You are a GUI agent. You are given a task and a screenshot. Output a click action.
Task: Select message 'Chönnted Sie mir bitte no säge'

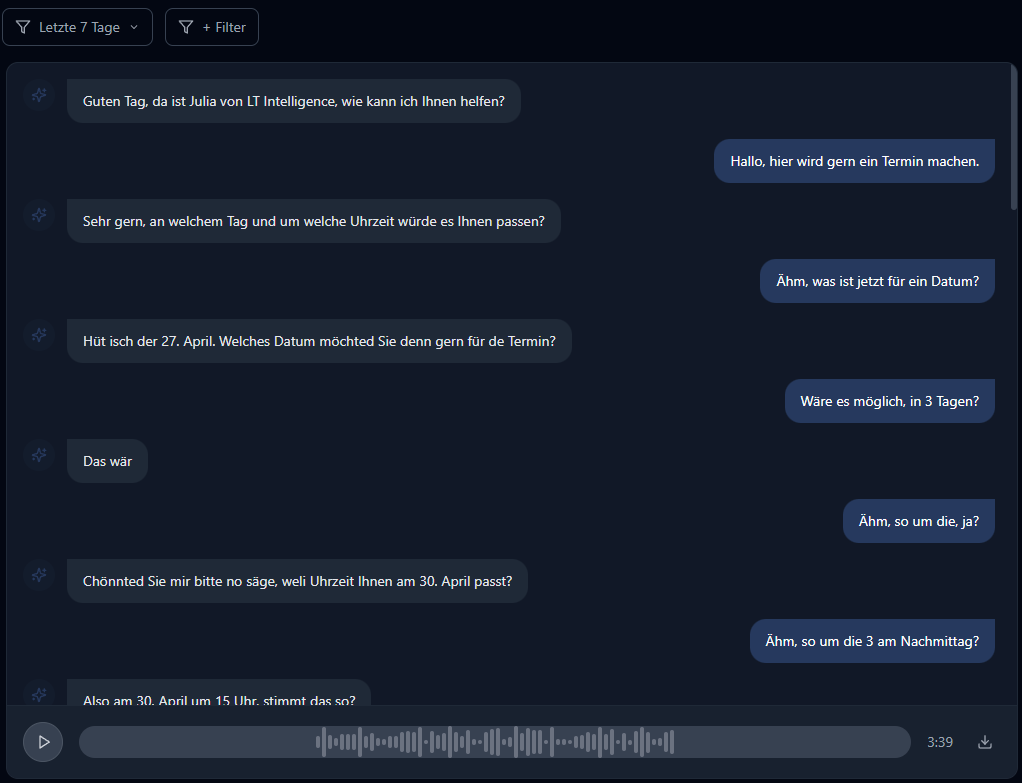click(297, 581)
